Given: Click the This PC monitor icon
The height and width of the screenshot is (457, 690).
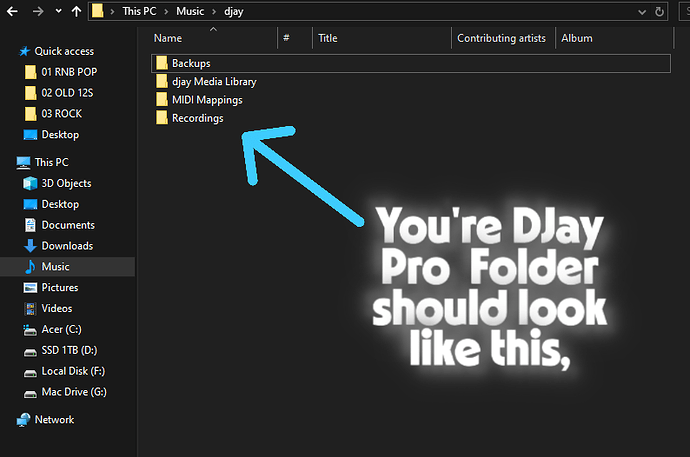Looking at the screenshot, I should (23, 163).
